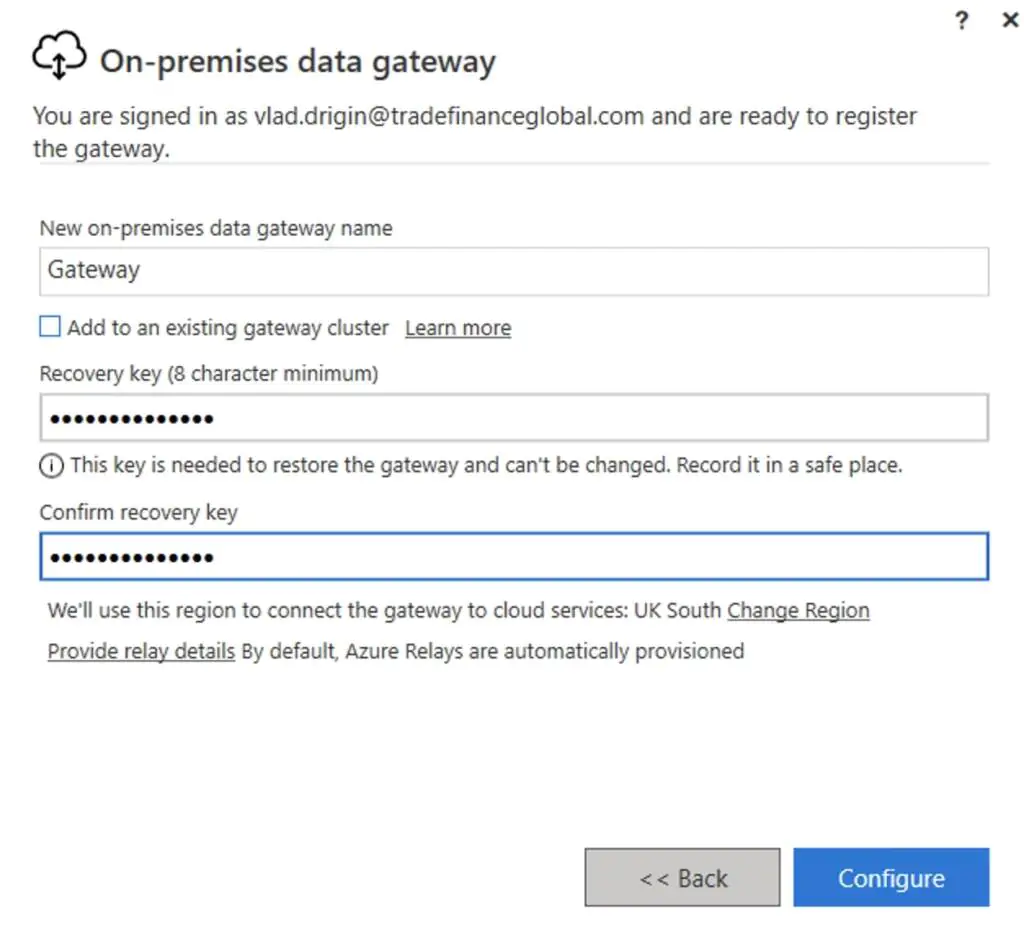Open the Learn more link
Viewport: 1024px width, 951px height.
[458, 328]
